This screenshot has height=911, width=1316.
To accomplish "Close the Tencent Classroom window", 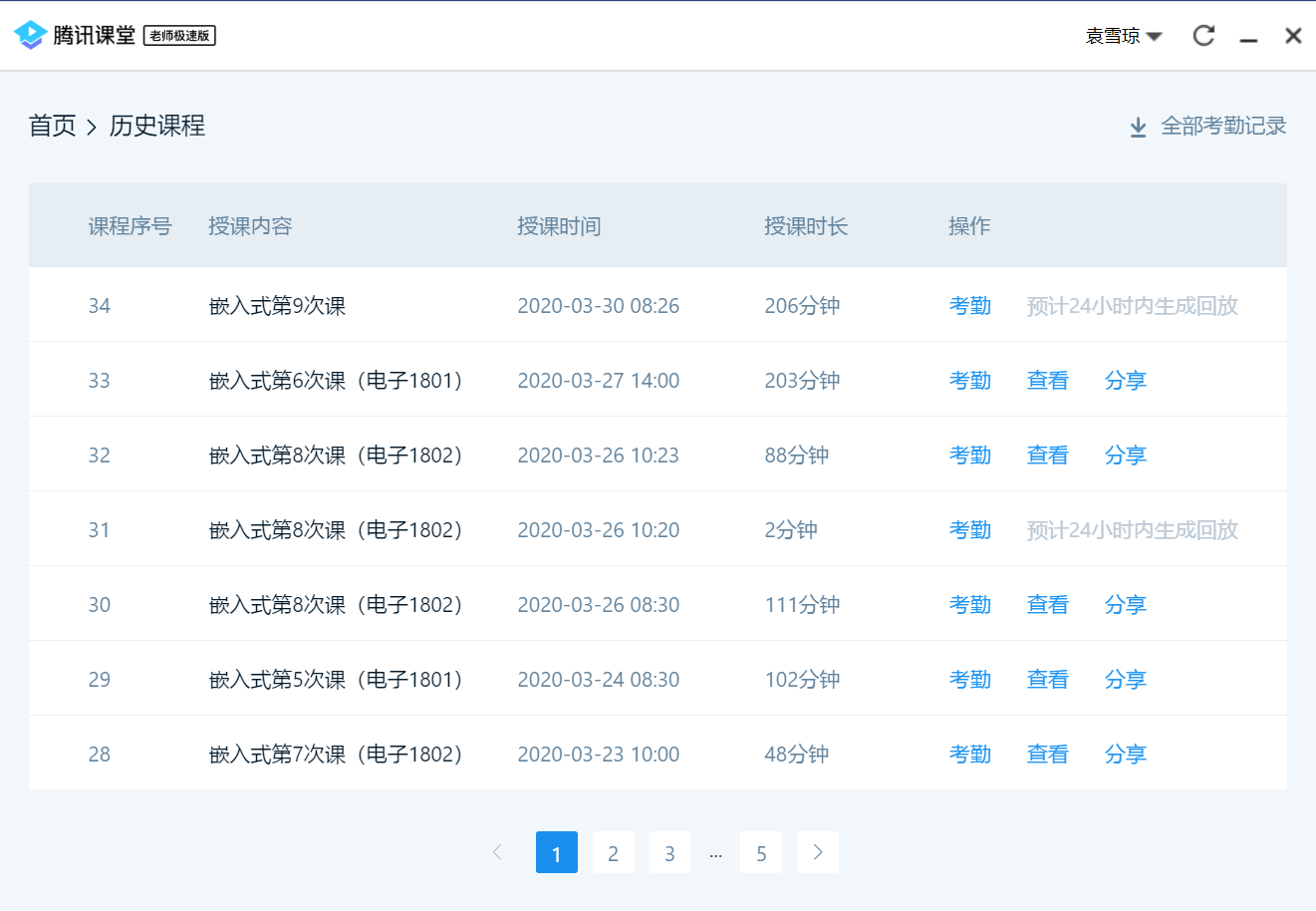I will 1293,36.
